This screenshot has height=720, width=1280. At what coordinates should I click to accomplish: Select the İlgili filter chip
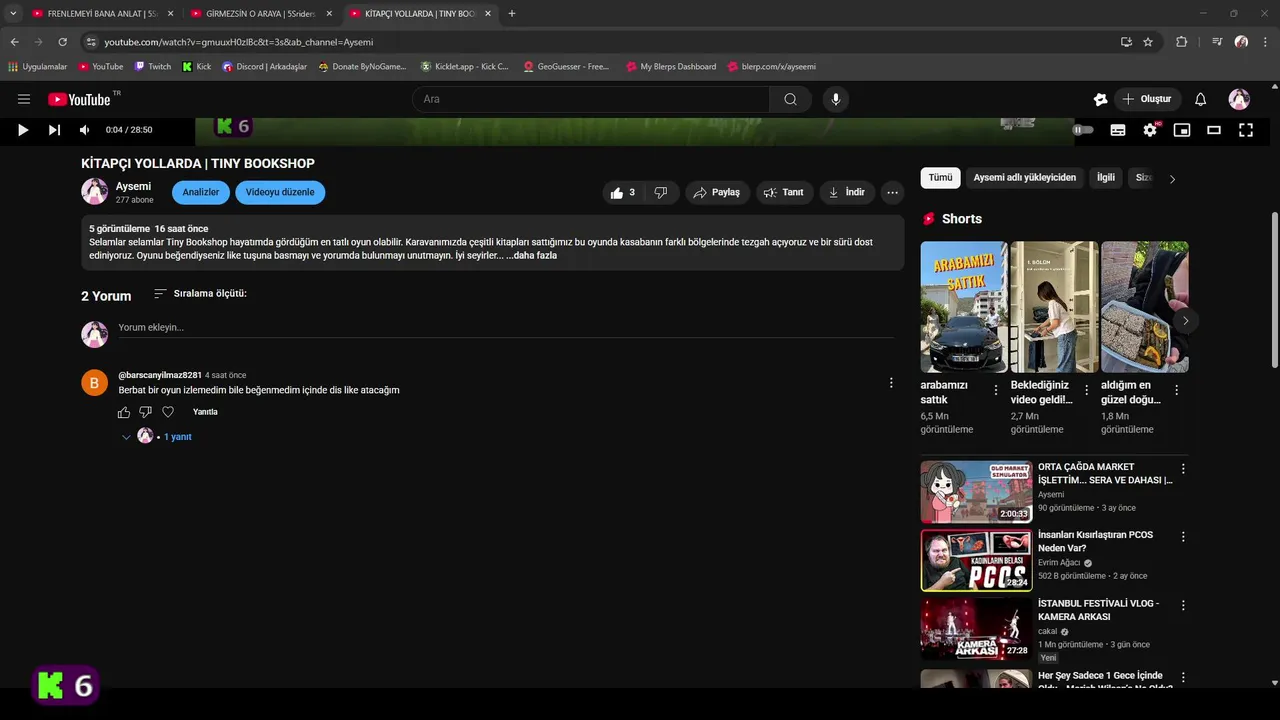click(1106, 178)
